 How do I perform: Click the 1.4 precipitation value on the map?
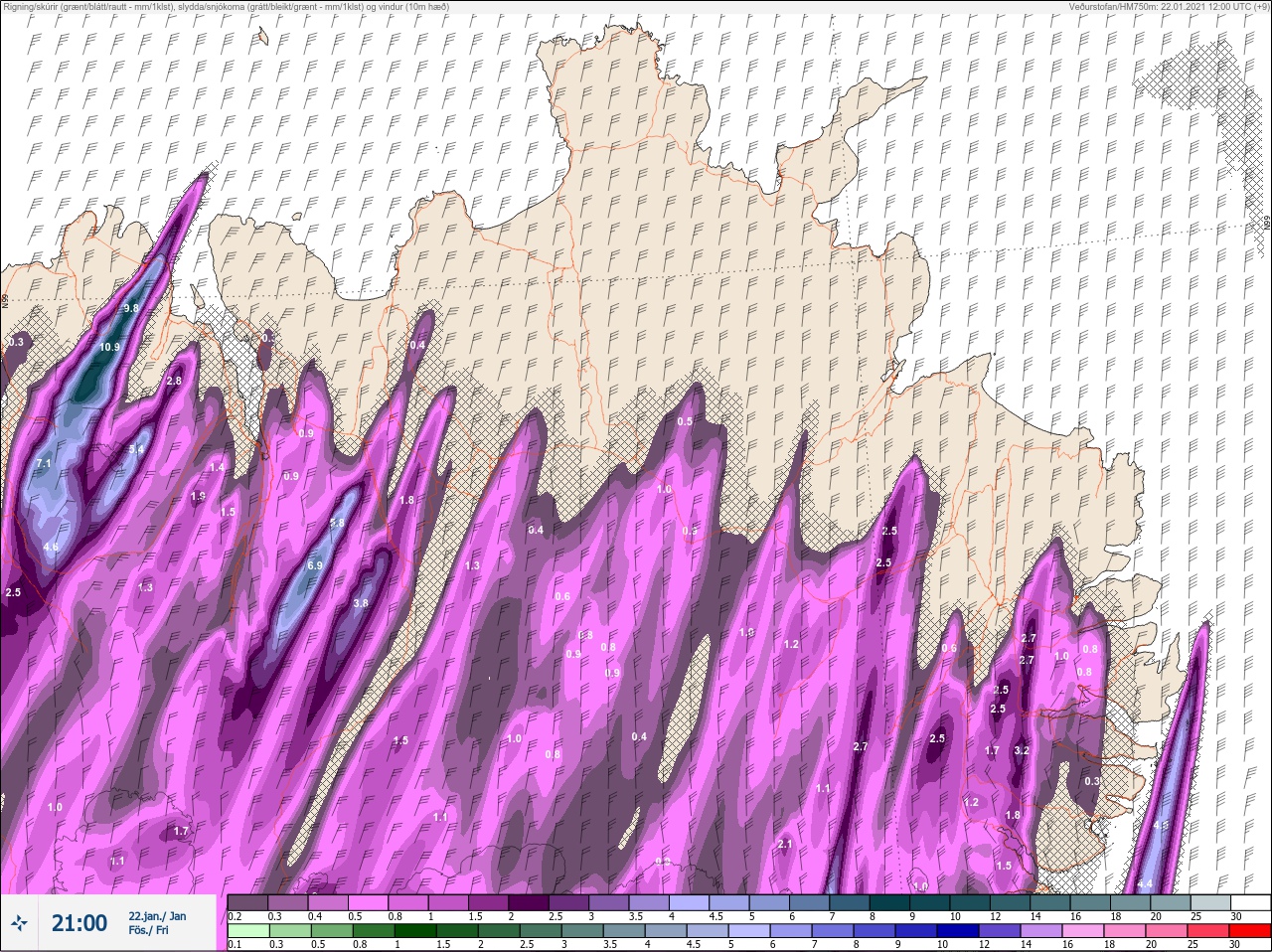click(x=217, y=468)
